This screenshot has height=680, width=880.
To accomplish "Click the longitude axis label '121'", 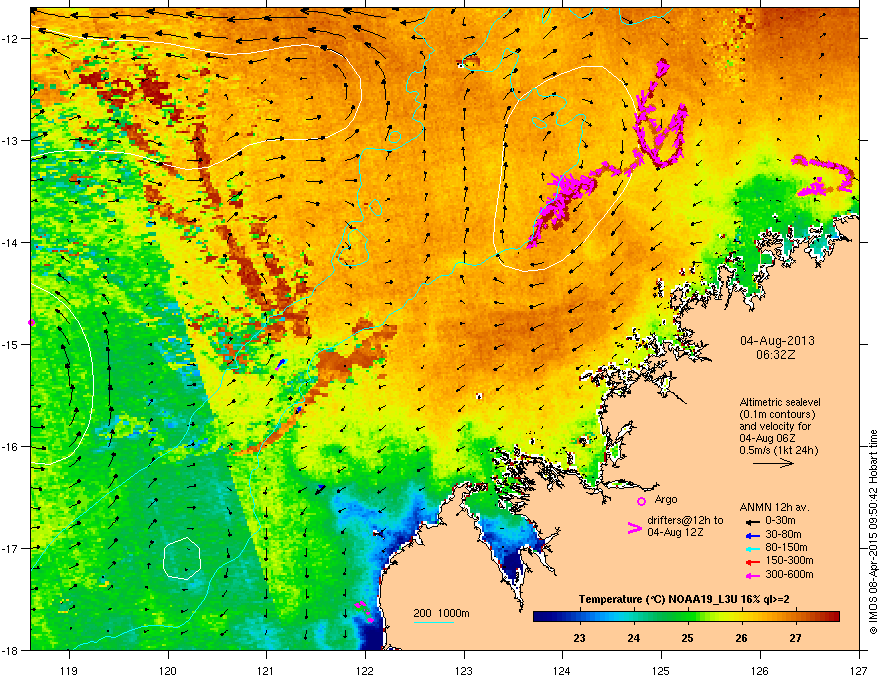I will pyautogui.click(x=266, y=670).
